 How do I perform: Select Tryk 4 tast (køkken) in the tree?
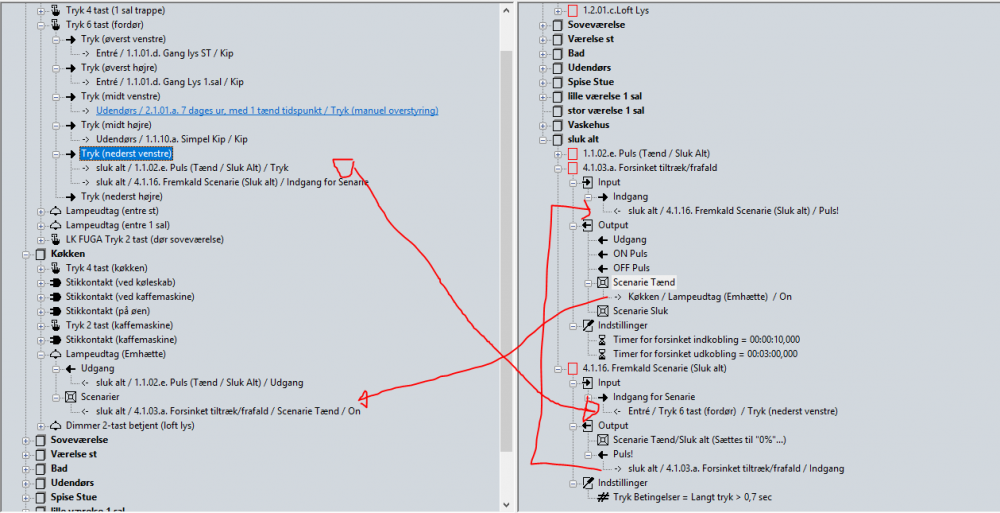click(x=107, y=268)
